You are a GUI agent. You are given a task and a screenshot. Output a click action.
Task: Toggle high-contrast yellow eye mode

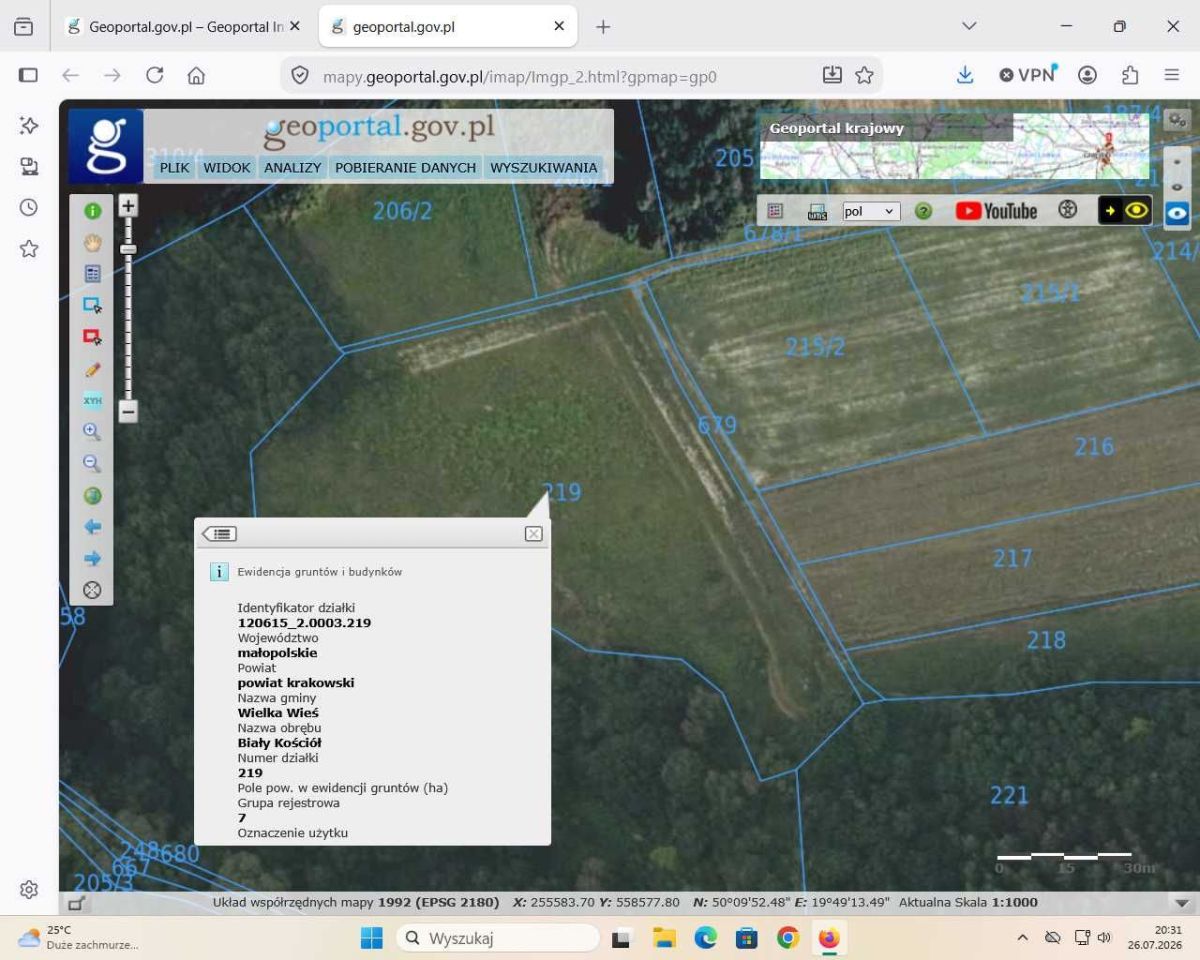pyautogui.click(x=1125, y=210)
